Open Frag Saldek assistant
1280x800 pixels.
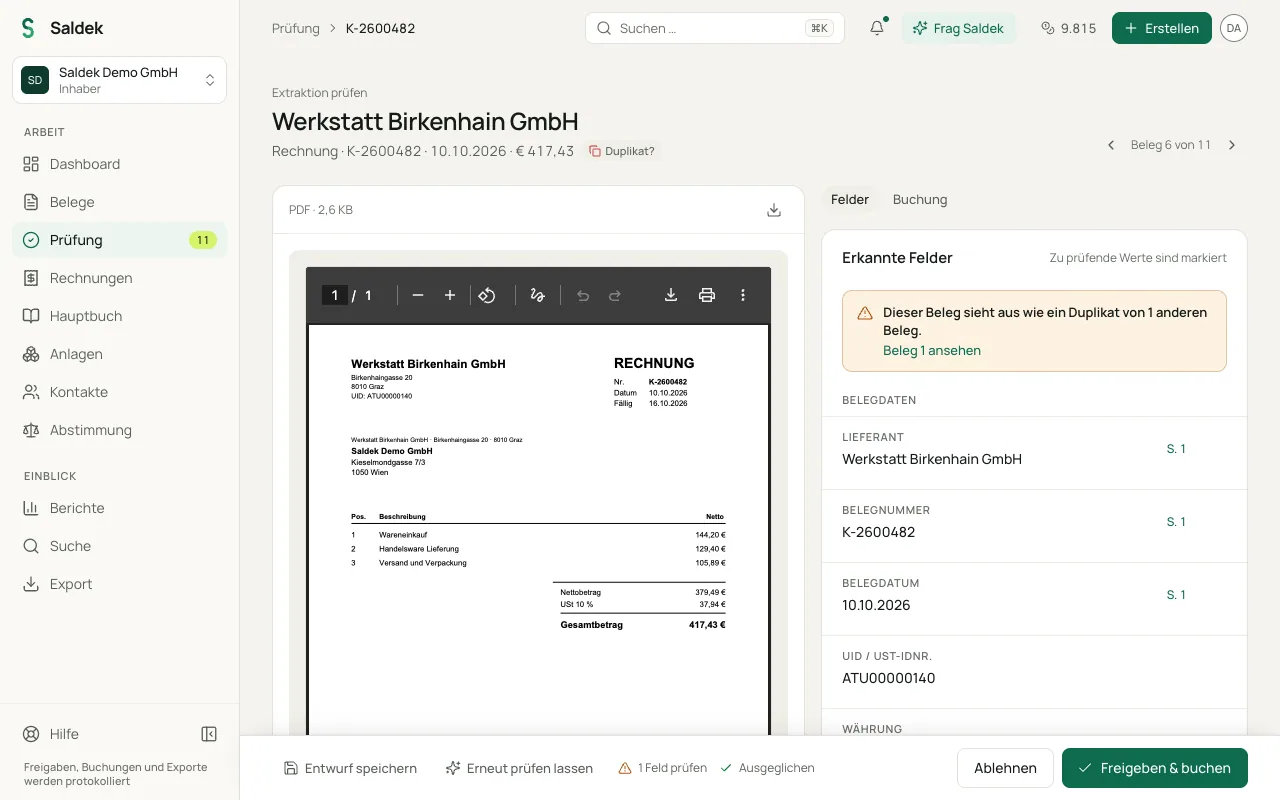(958, 28)
